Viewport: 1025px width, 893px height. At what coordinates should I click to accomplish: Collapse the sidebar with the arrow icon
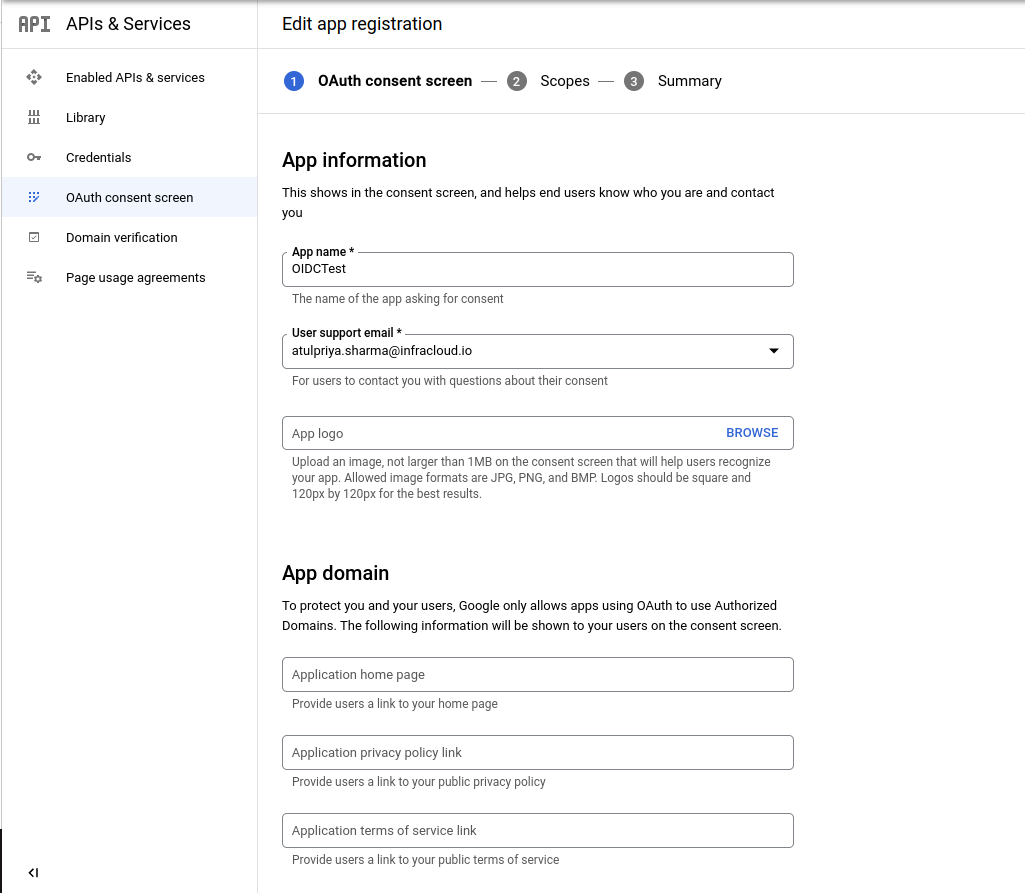click(x=33, y=873)
